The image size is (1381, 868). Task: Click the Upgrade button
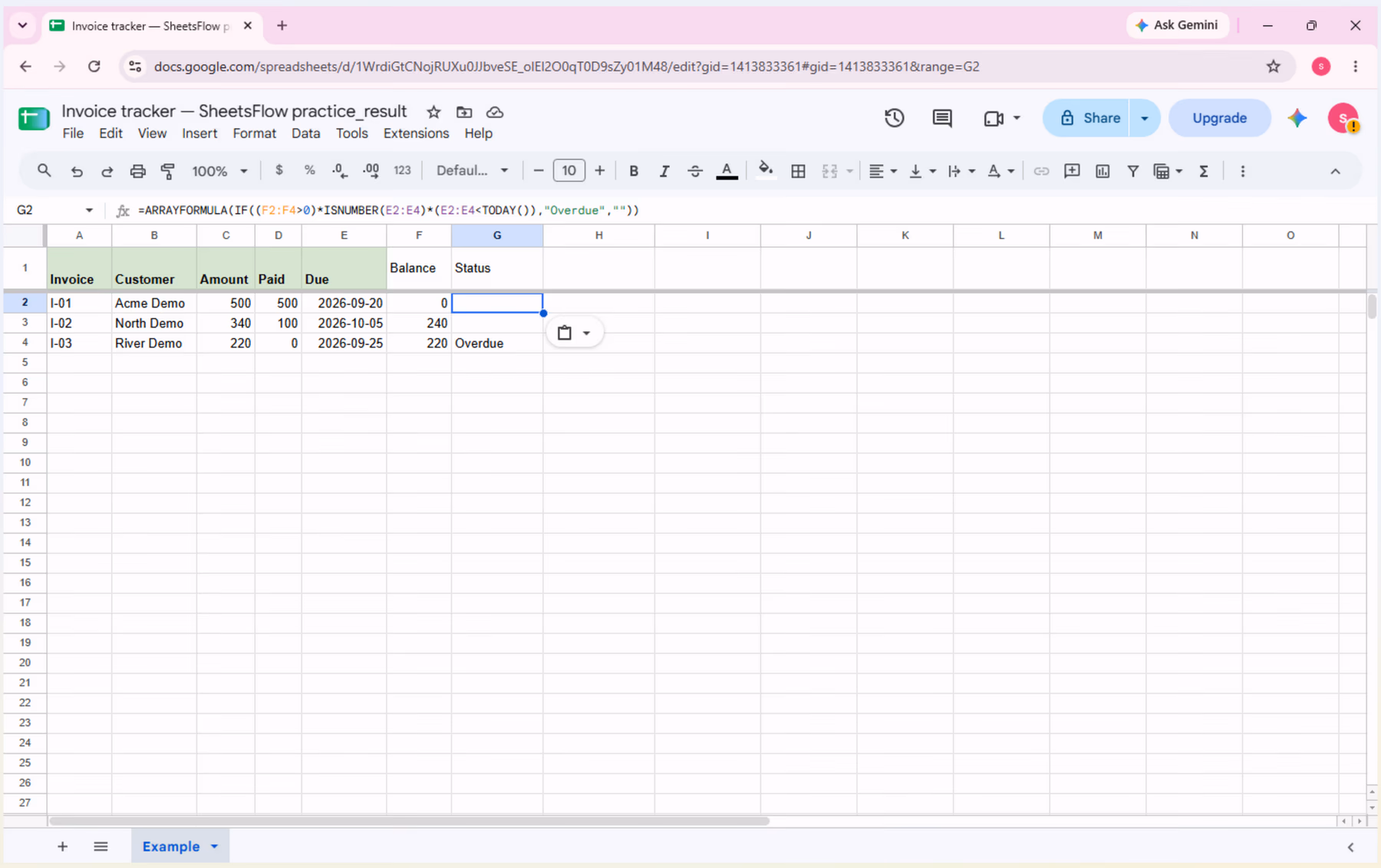point(1219,118)
